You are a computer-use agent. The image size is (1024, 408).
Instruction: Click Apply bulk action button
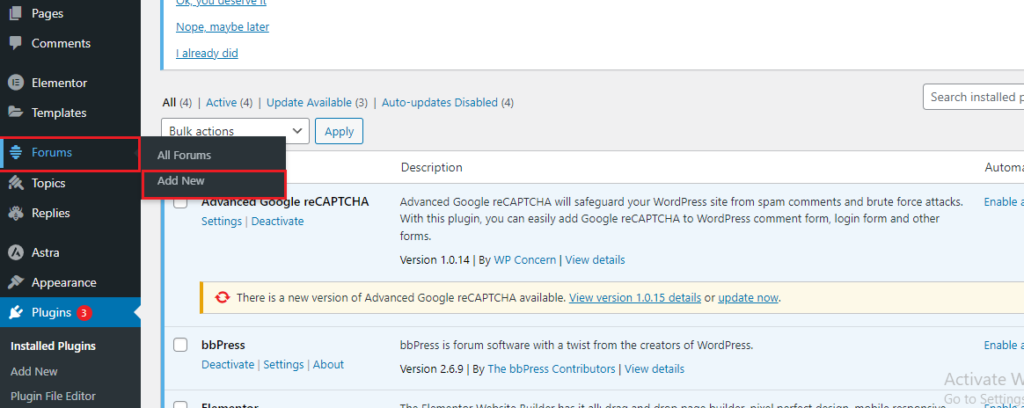click(339, 131)
